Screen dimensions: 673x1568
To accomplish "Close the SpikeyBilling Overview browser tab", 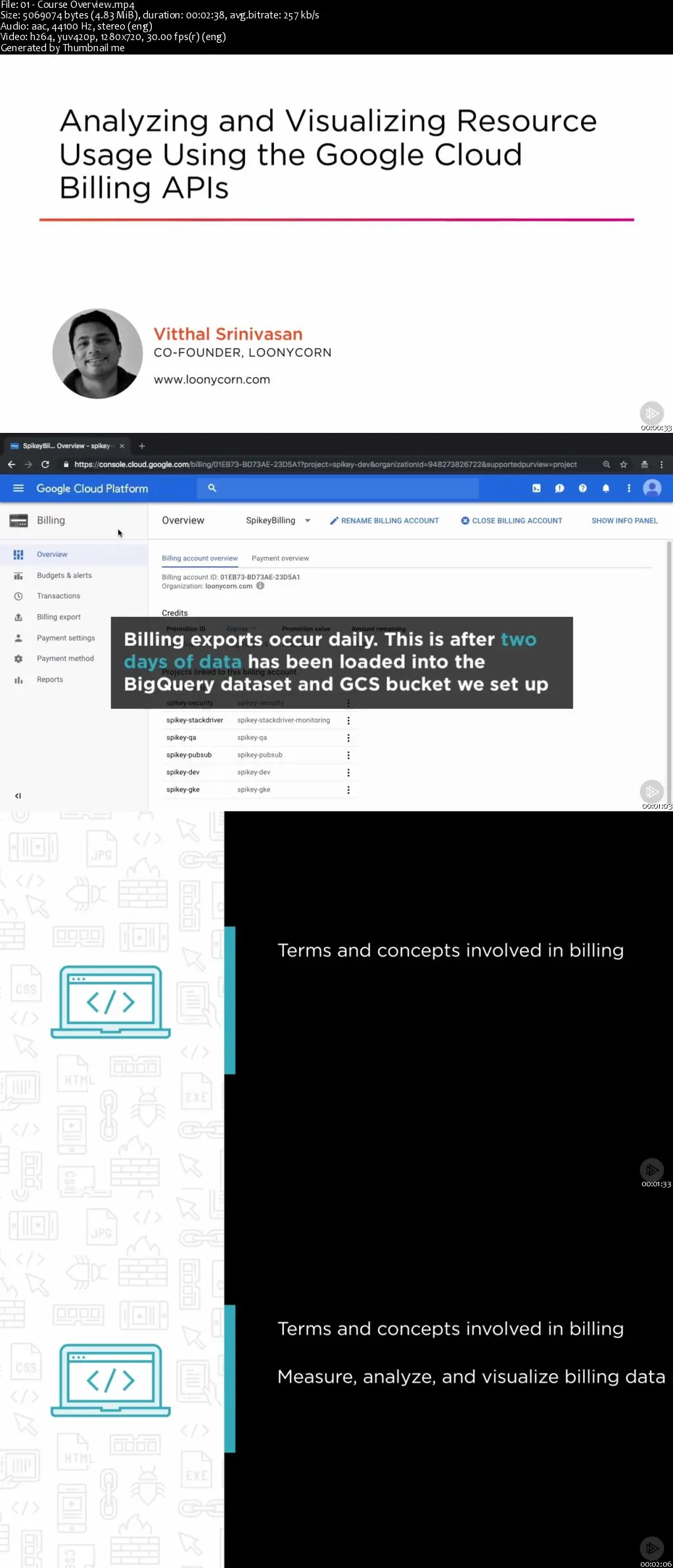I will [x=122, y=446].
